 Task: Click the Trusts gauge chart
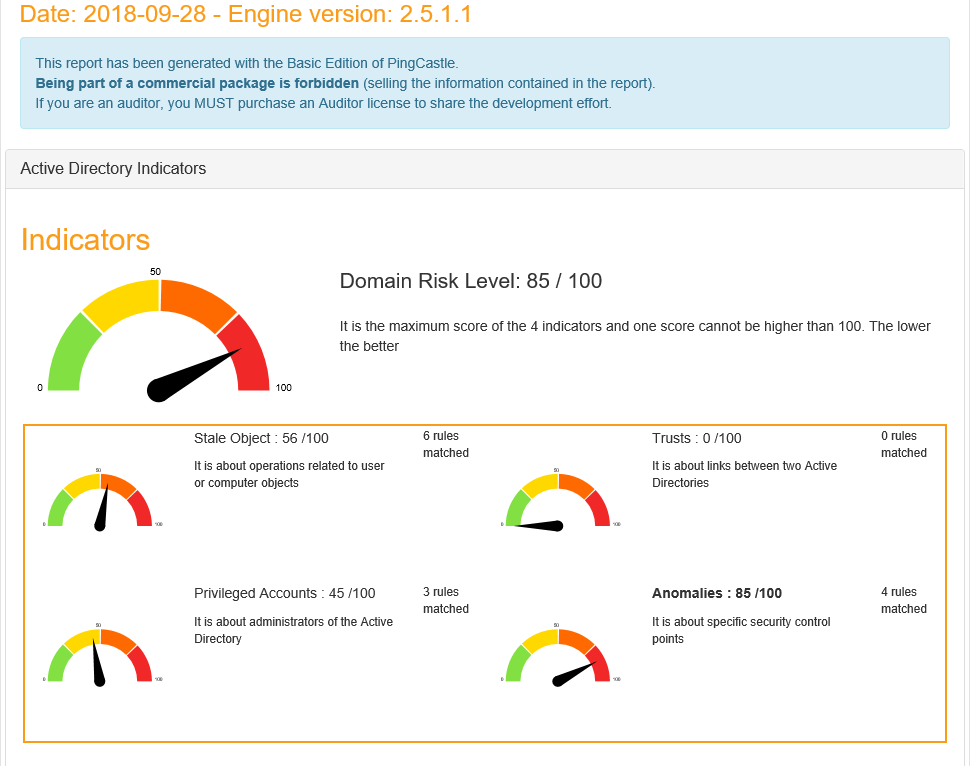click(558, 502)
